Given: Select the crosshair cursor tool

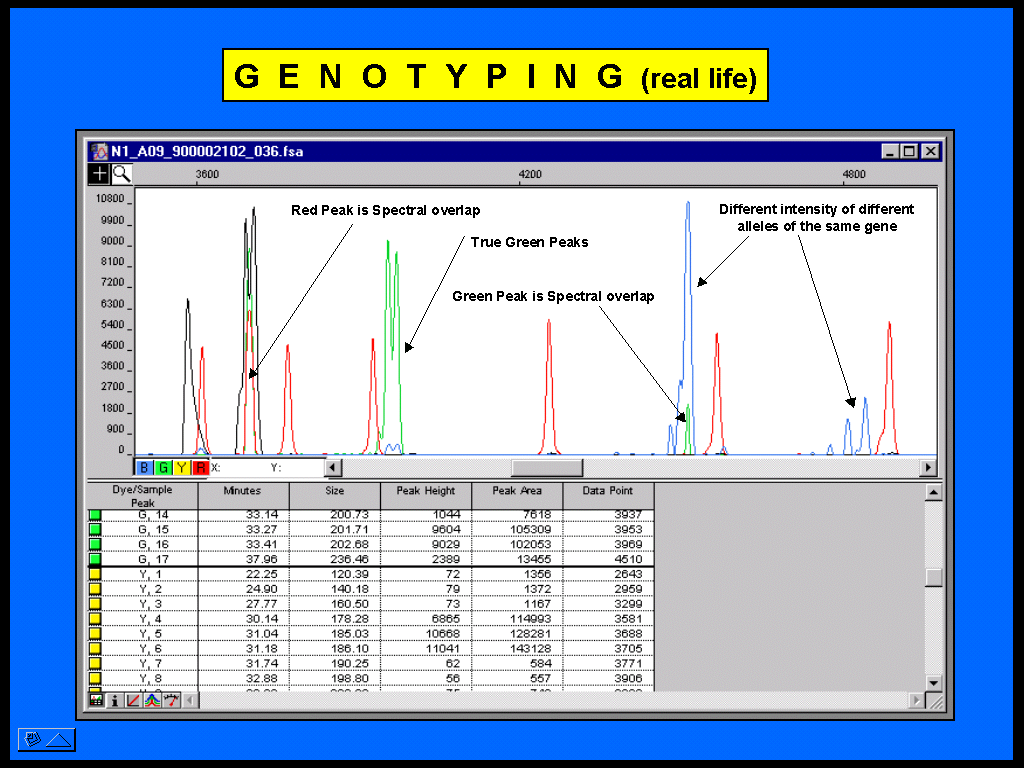Looking at the screenshot, I should (x=99, y=173).
